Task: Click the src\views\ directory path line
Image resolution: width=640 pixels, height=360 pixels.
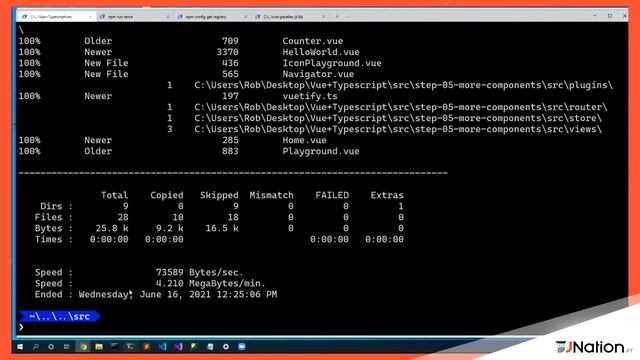Action: pos(398,129)
